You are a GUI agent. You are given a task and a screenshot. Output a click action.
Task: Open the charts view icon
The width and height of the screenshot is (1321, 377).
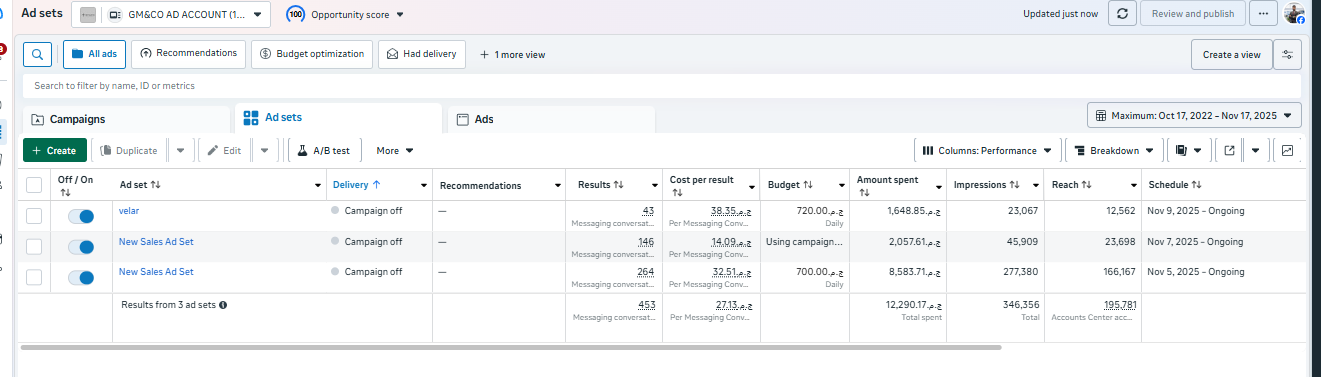1287,151
